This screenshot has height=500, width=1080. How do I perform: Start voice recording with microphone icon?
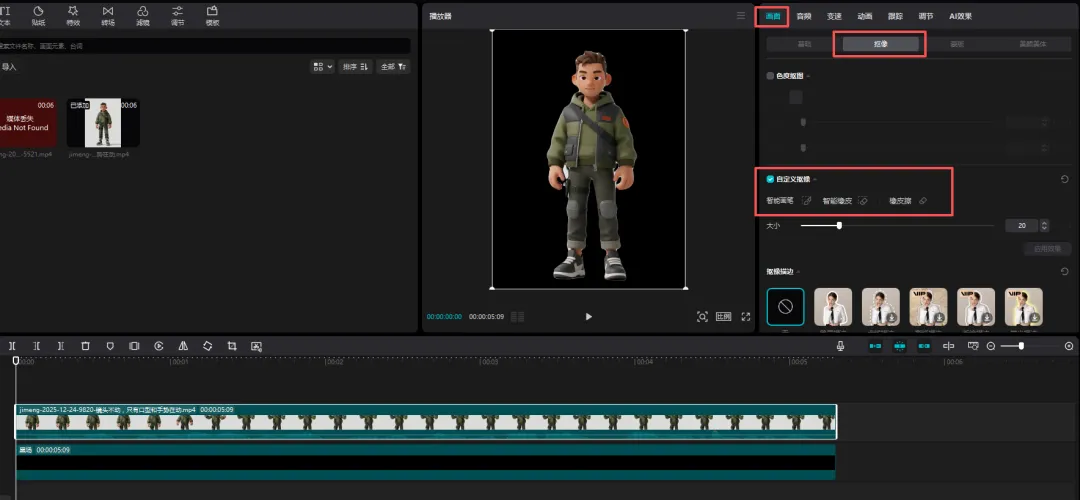841,346
